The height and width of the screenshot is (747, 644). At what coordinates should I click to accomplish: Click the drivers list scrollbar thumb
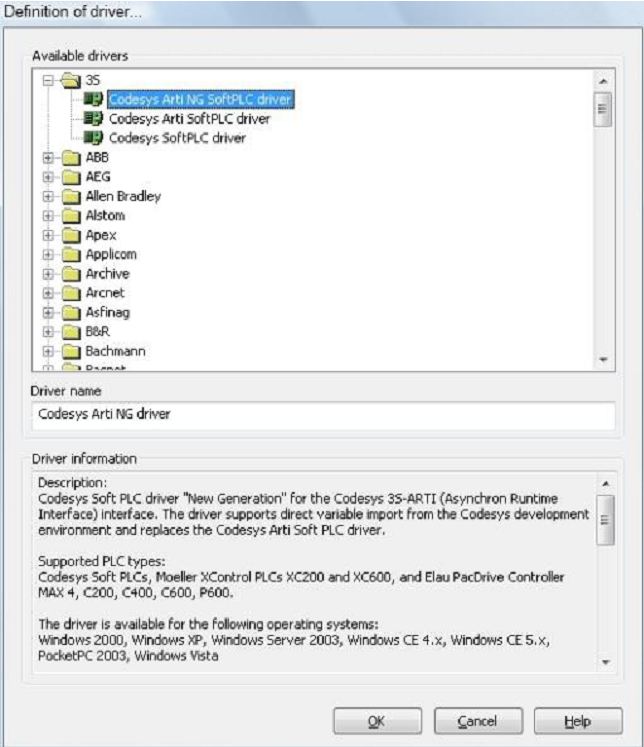coord(603,110)
